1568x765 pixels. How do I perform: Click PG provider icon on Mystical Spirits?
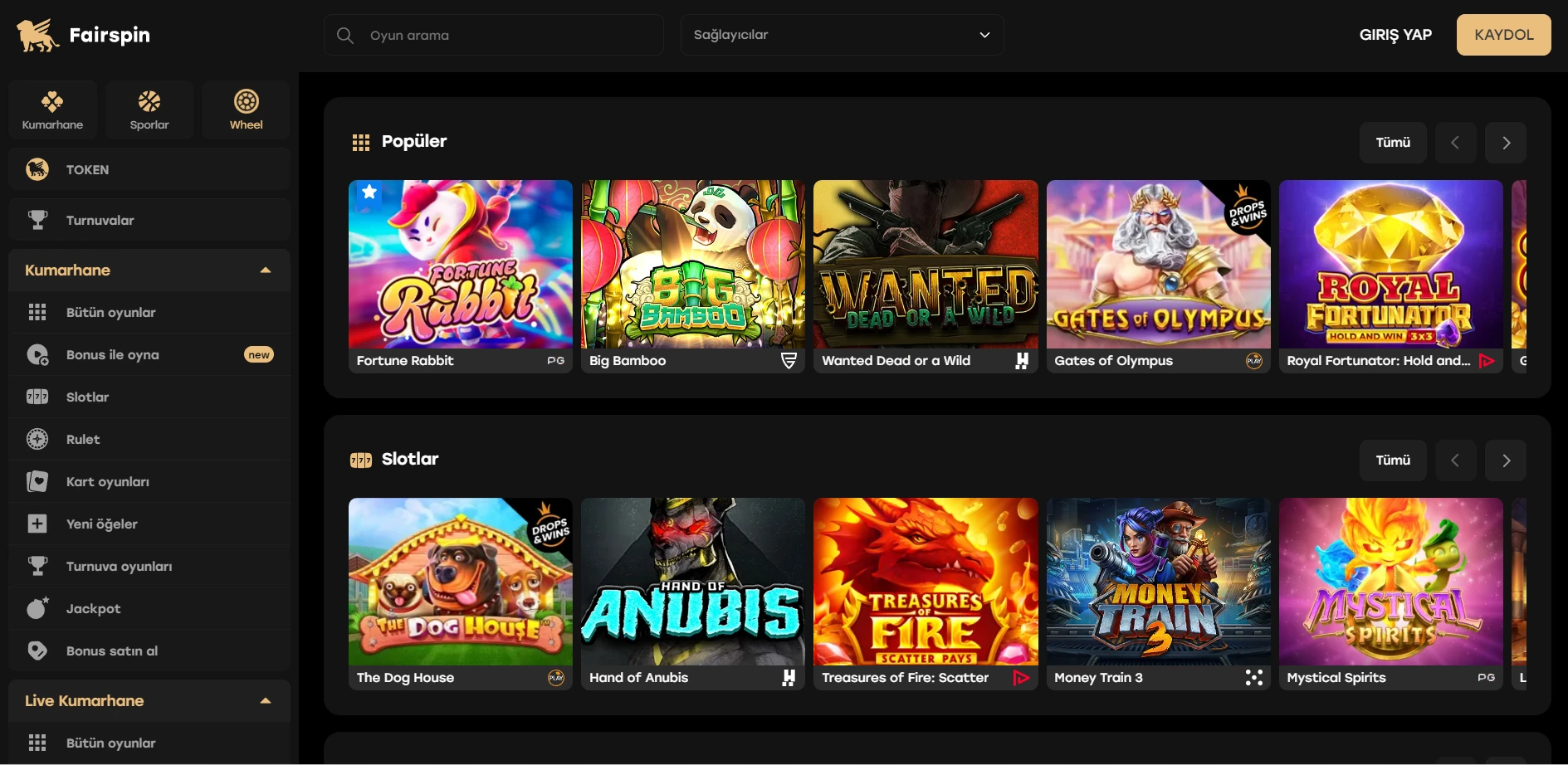pos(1487,678)
